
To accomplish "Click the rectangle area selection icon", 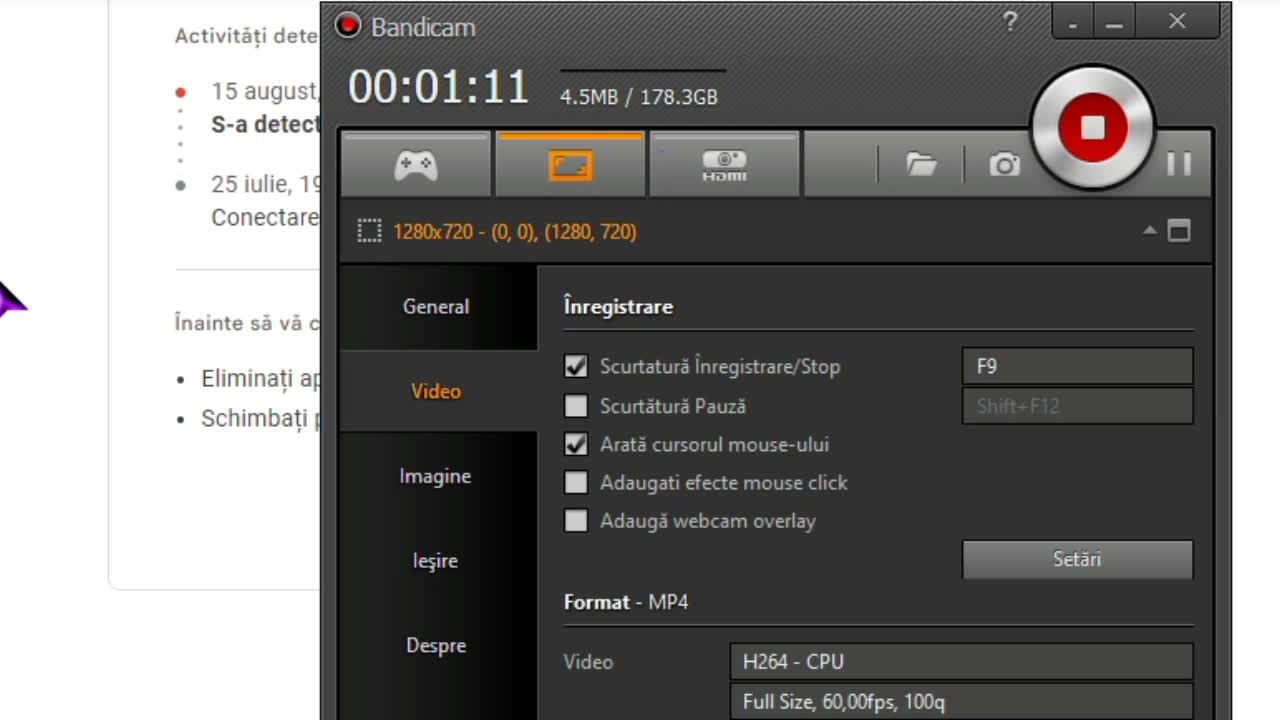I will click(369, 232).
